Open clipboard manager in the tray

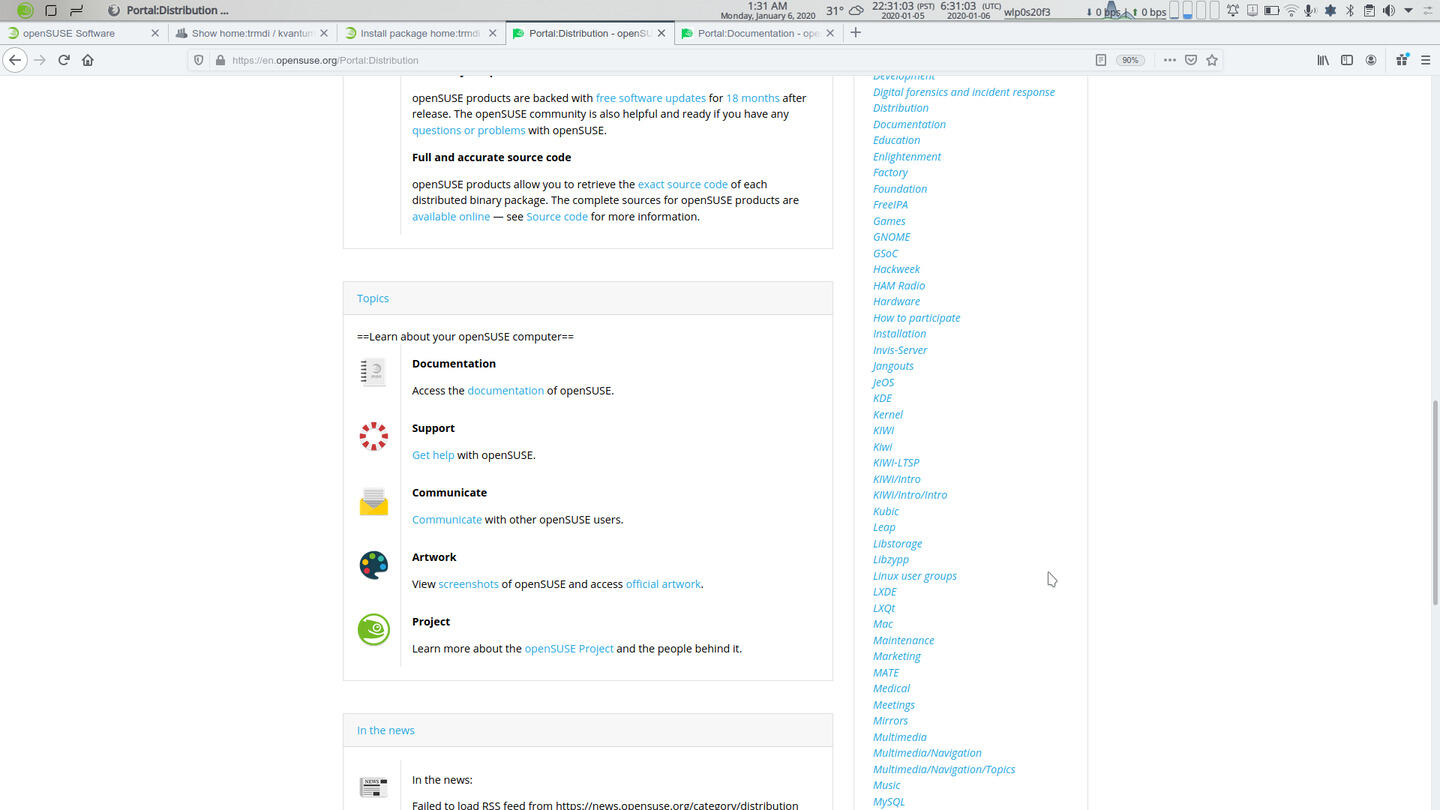click(1369, 11)
